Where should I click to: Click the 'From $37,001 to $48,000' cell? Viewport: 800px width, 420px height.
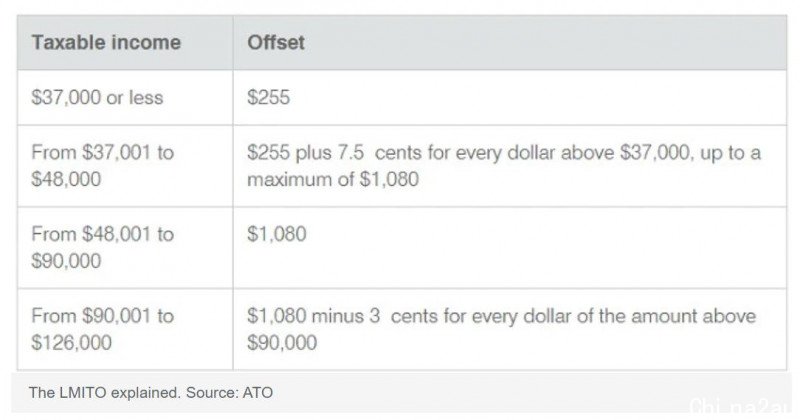tap(125, 166)
